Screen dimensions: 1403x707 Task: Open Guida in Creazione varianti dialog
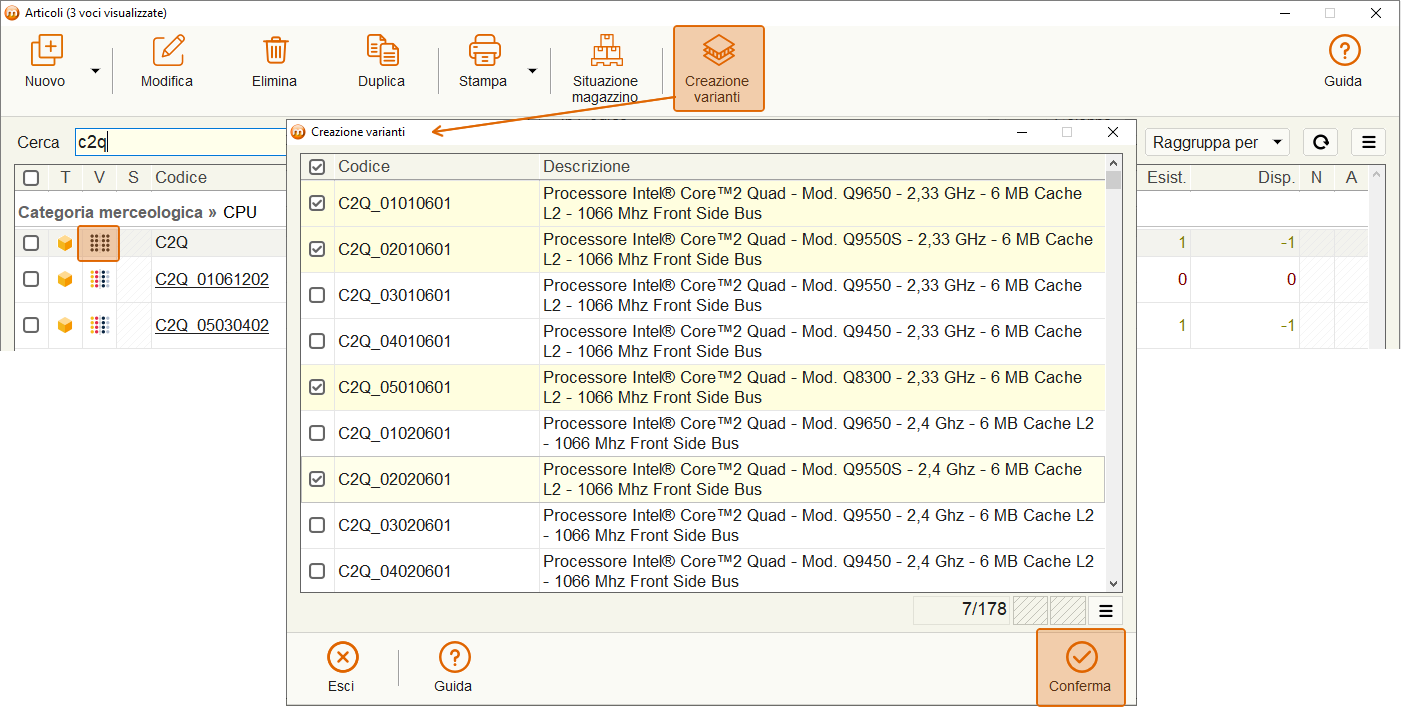(x=454, y=667)
